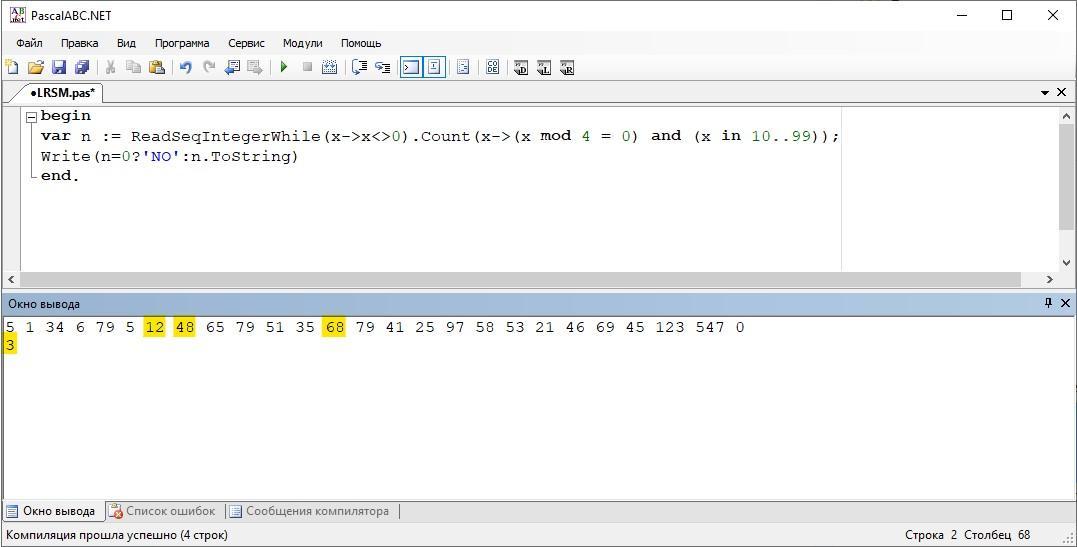Click the step over debugging icon

coord(359,67)
